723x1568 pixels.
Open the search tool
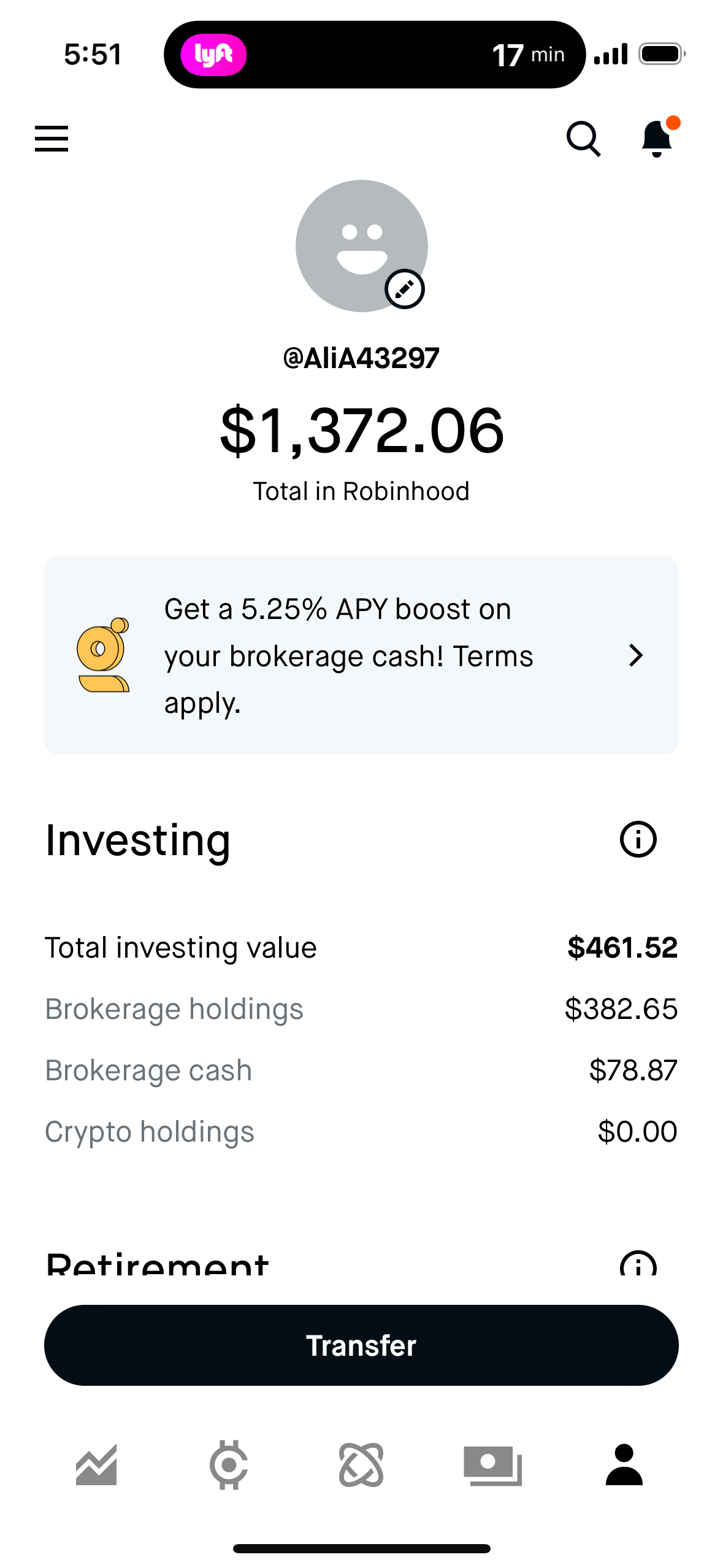tap(583, 139)
